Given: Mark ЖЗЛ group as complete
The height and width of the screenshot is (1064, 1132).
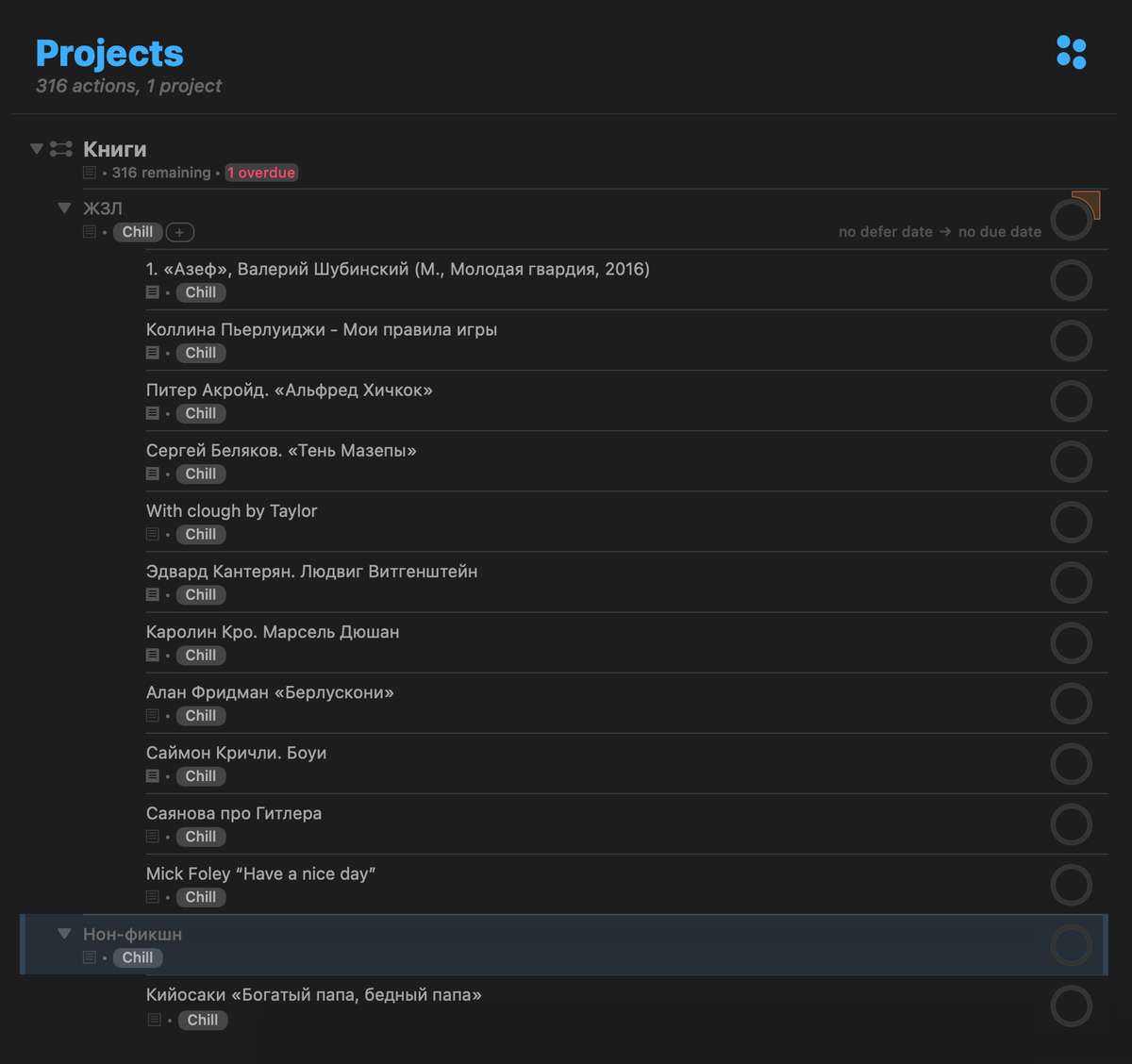Looking at the screenshot, I should tap(1072, 220).
